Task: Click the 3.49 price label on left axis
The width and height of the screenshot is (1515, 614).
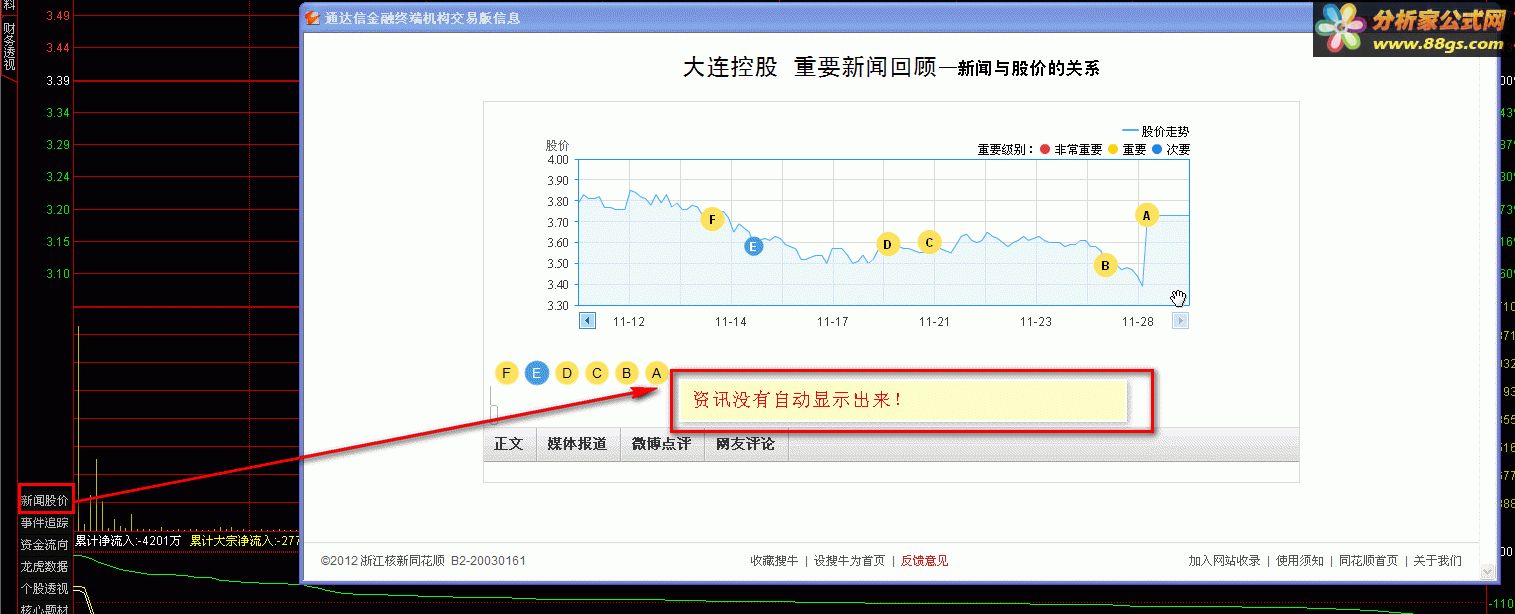Action: coord(58,16)
